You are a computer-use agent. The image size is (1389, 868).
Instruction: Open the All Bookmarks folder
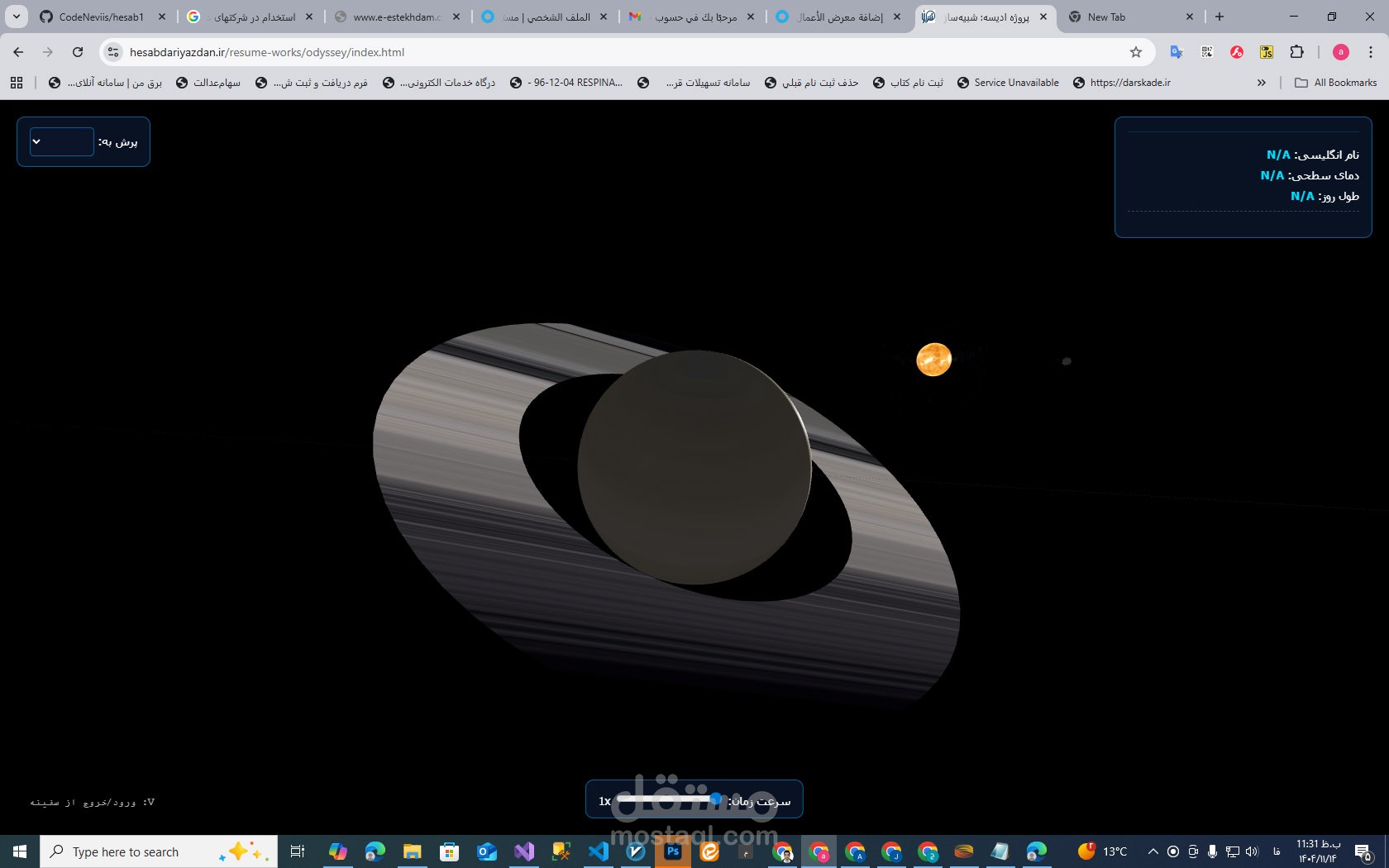[1335, 83]
